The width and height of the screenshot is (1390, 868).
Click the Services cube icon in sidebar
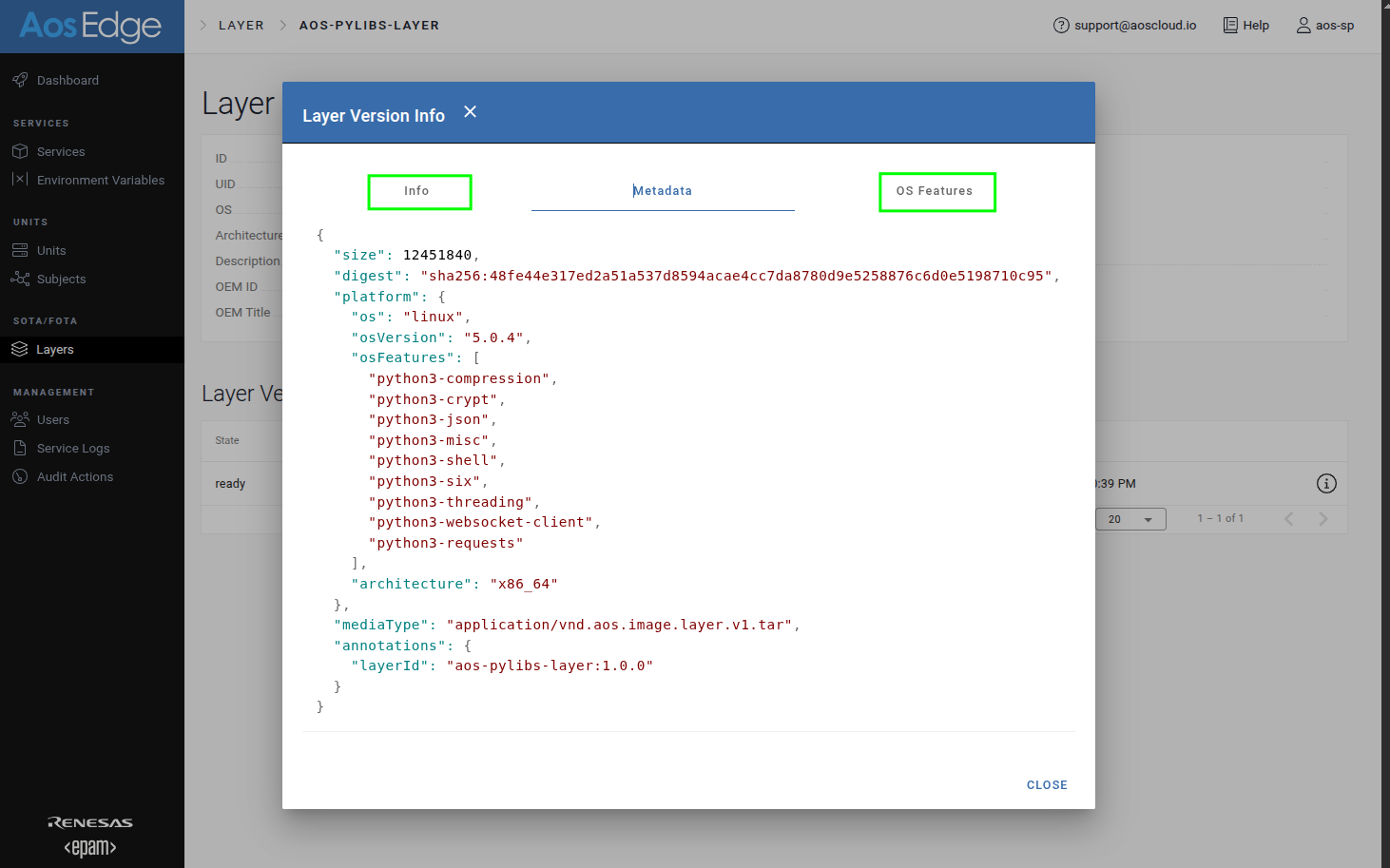[20, 152]
